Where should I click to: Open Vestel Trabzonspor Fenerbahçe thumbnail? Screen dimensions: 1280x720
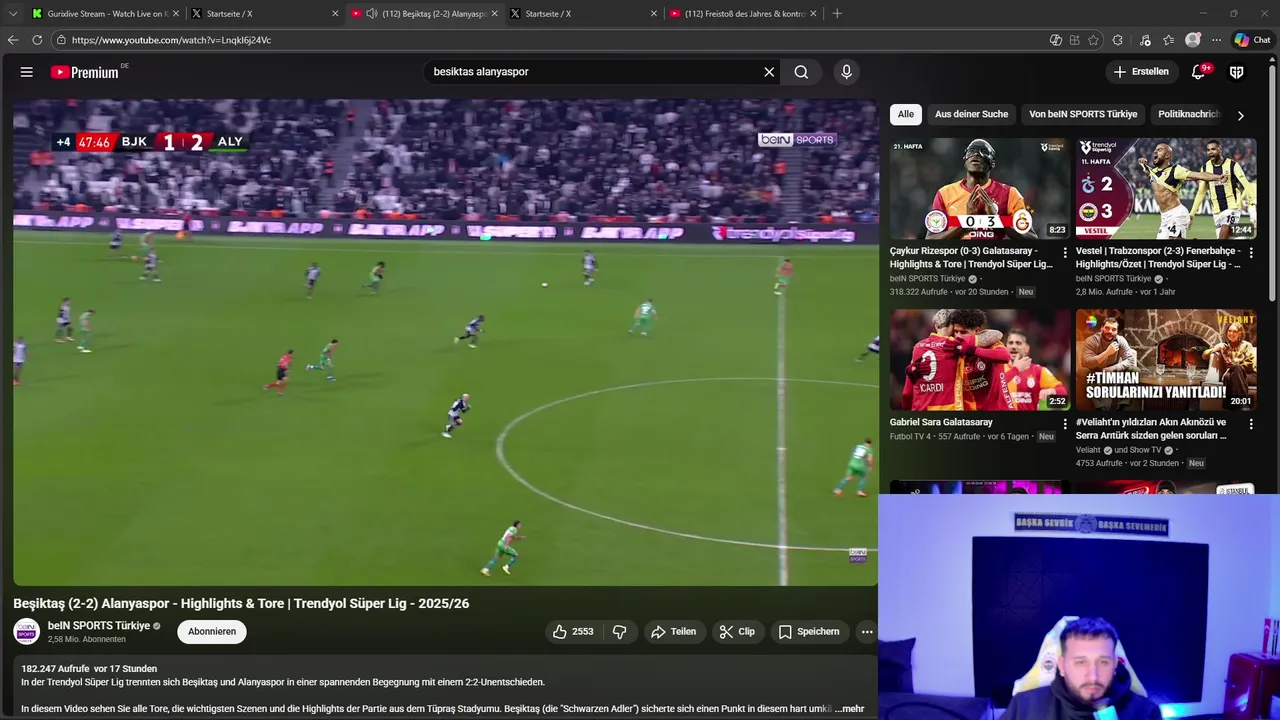[x=1166, y=188]
